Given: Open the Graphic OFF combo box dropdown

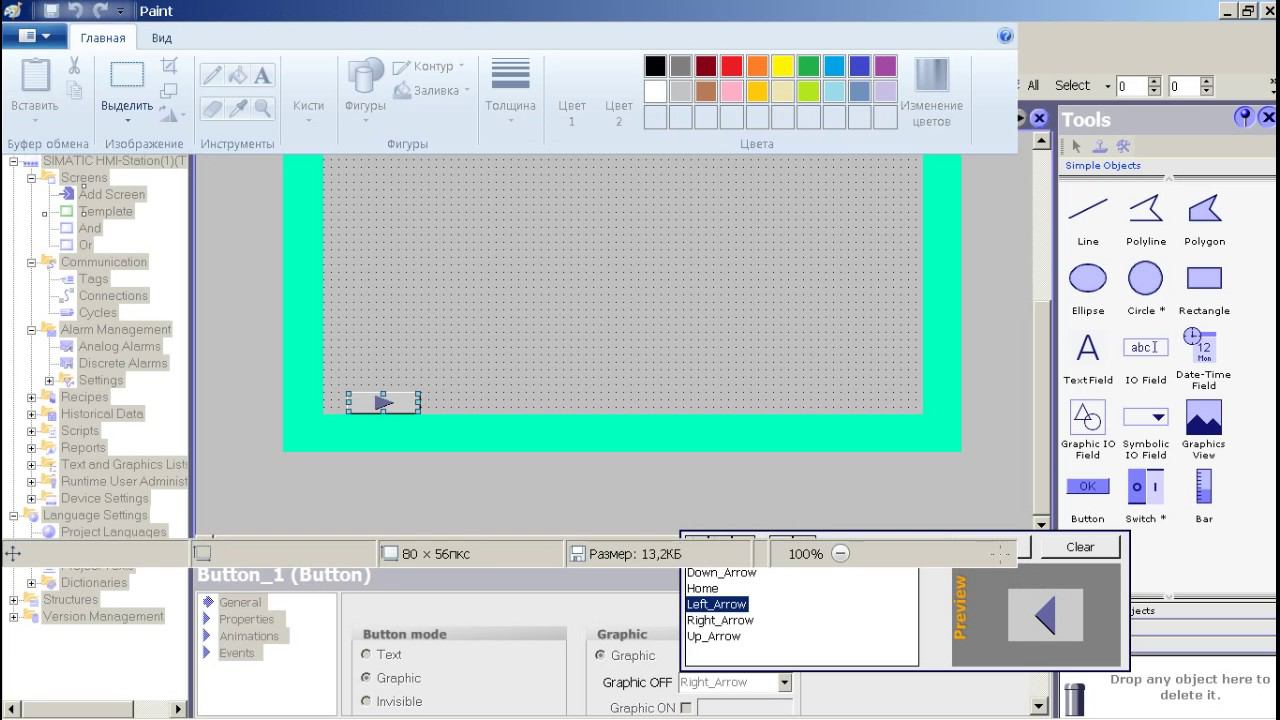Looking at the screenshot, I should point(785,682).
